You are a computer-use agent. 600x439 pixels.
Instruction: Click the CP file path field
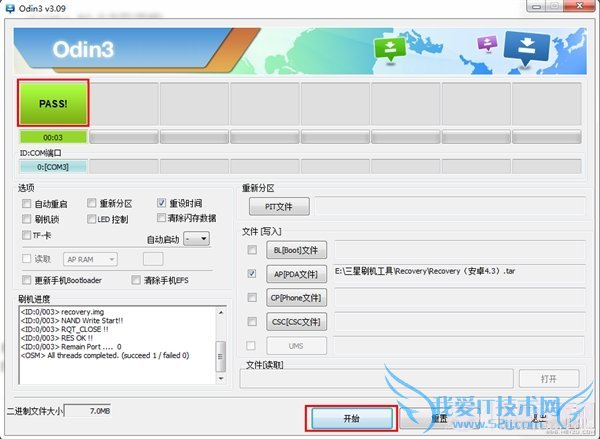pos(460,297)
